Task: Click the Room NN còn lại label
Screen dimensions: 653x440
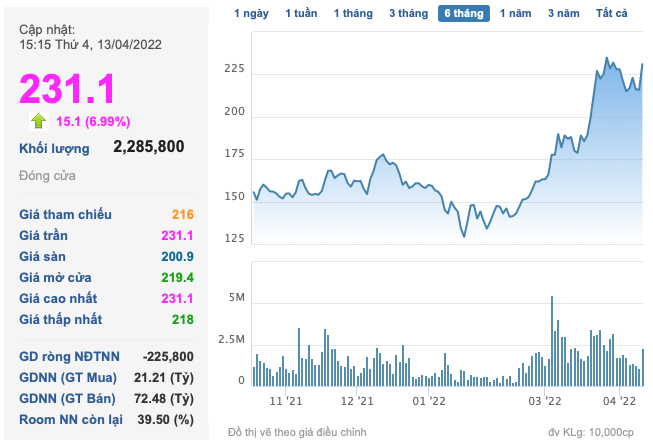Action: [70, 419]
